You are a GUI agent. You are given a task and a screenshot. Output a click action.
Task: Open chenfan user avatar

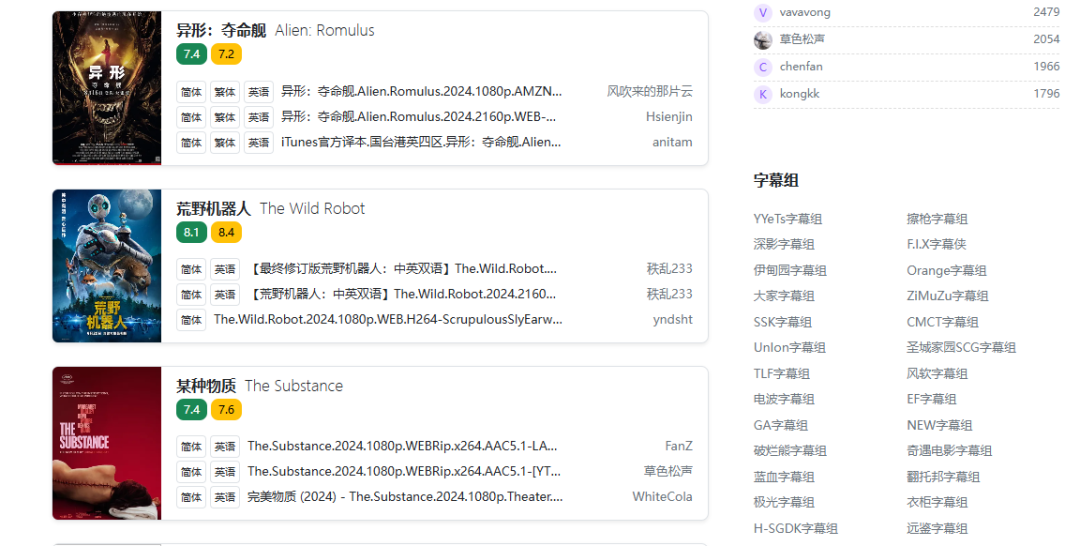762,67
